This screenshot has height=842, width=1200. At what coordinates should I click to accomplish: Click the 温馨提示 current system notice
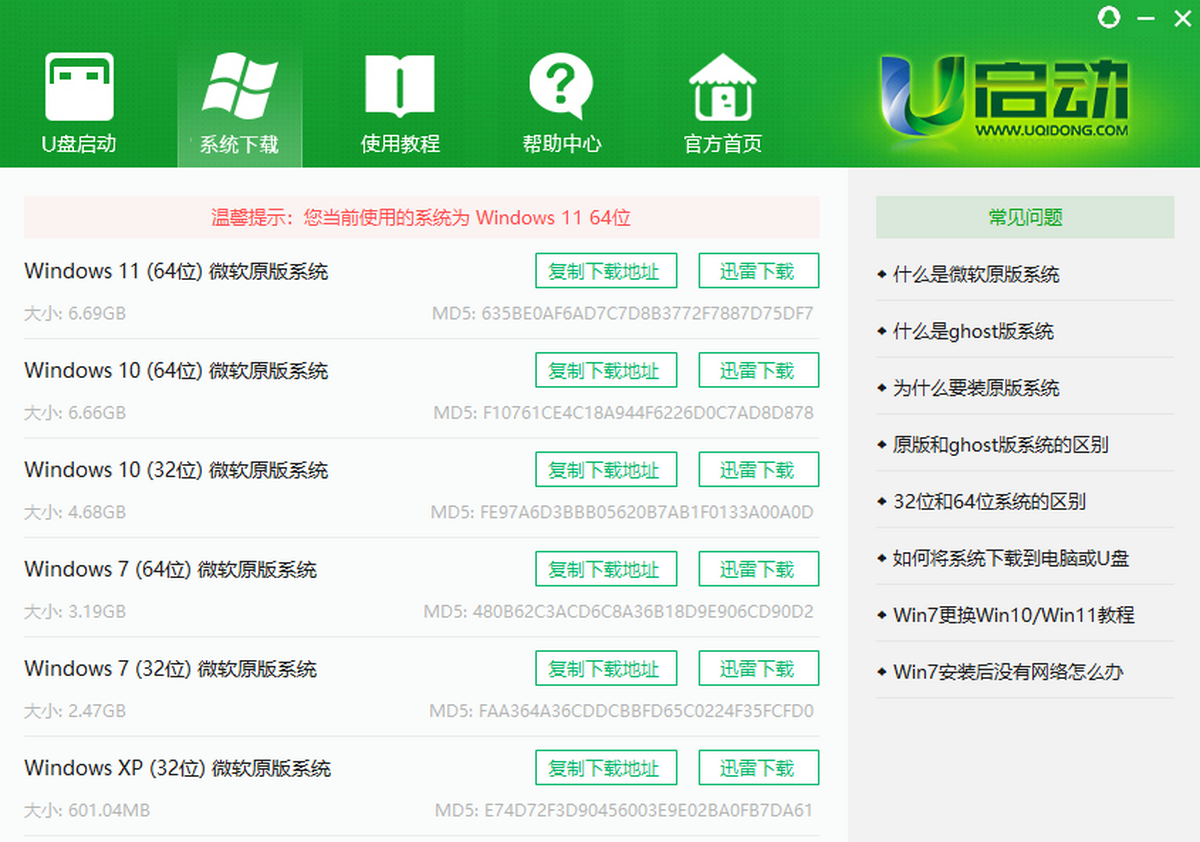[421, 217]
